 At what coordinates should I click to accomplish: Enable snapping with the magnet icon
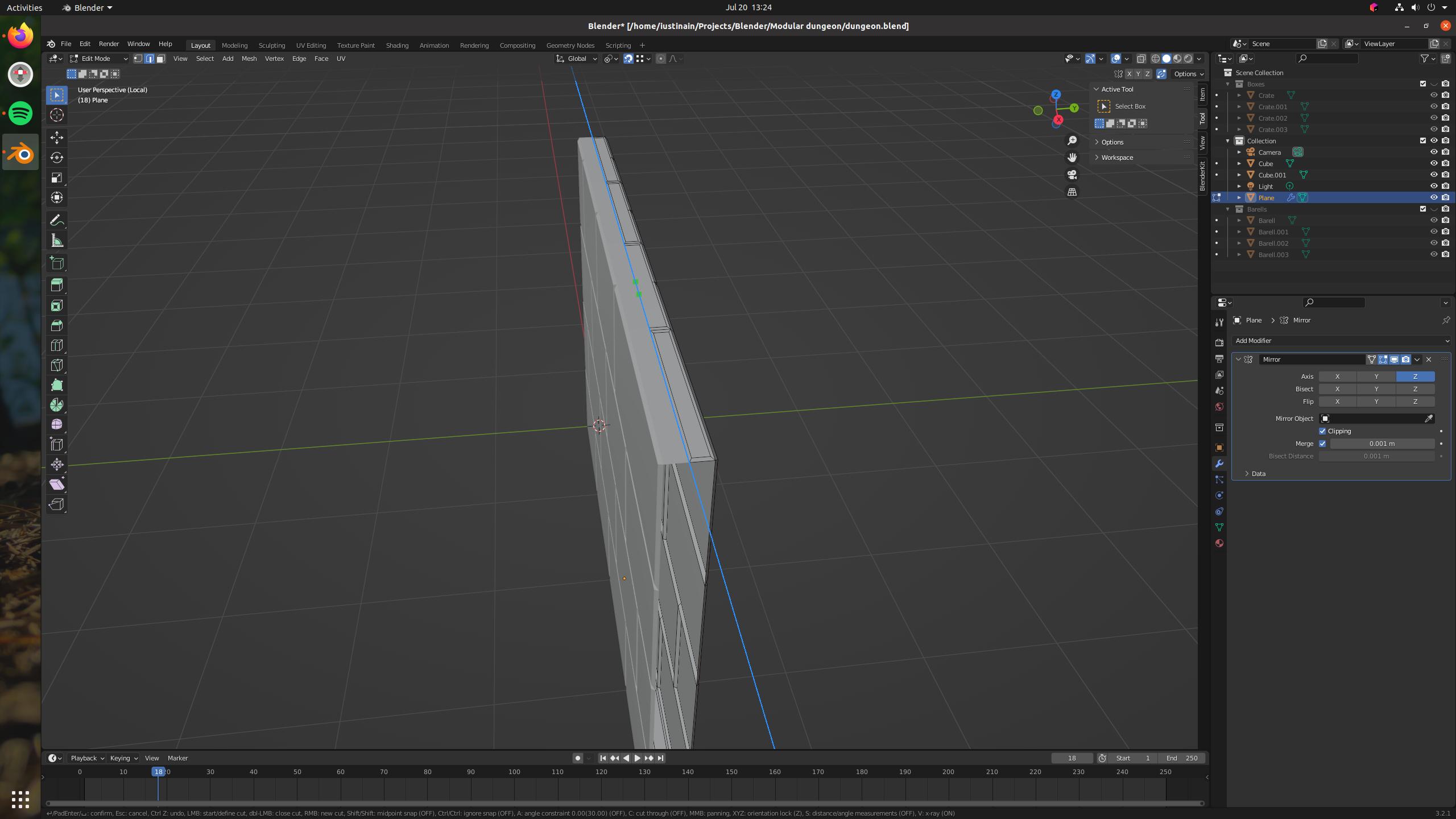pyautogui.click(x=628, y=59)
